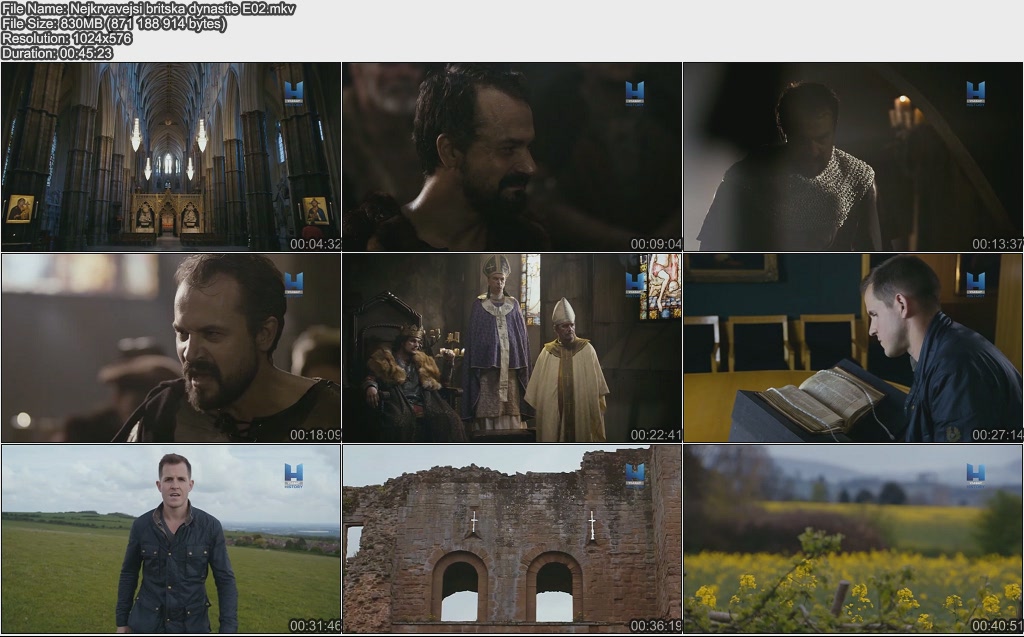Click the History logo on the yellow flowers thumbnail
Viewport: 1024px width, 637px height.
[975, 475]
